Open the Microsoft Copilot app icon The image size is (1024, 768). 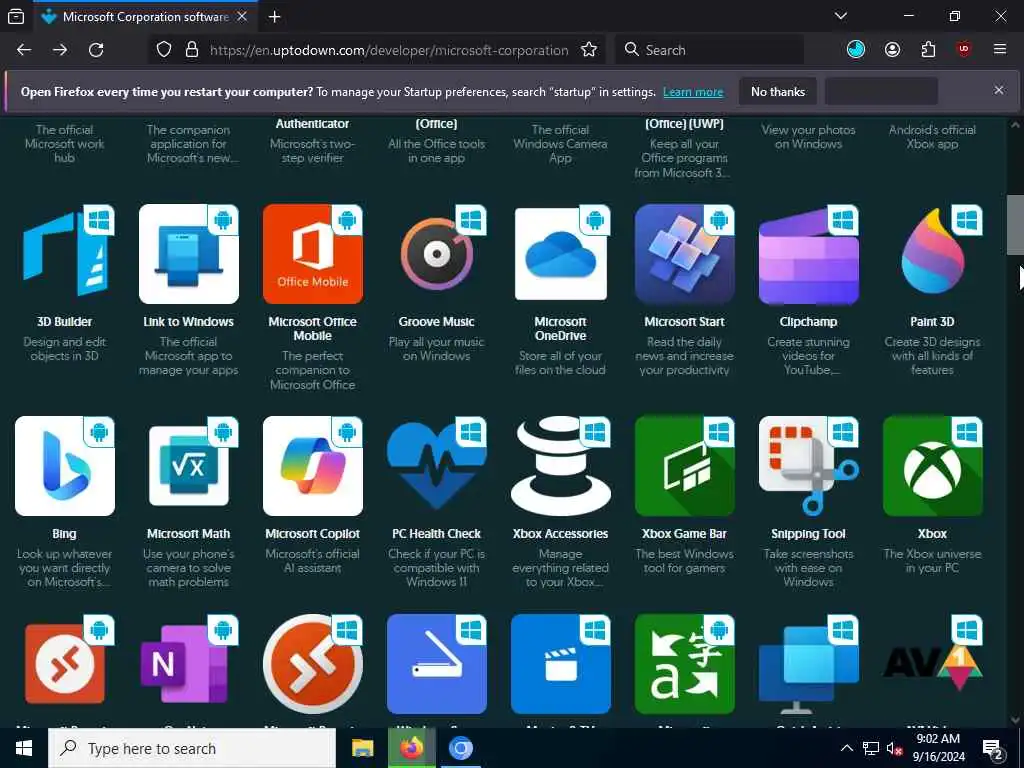pyautogui.click(x=313, y=466)
